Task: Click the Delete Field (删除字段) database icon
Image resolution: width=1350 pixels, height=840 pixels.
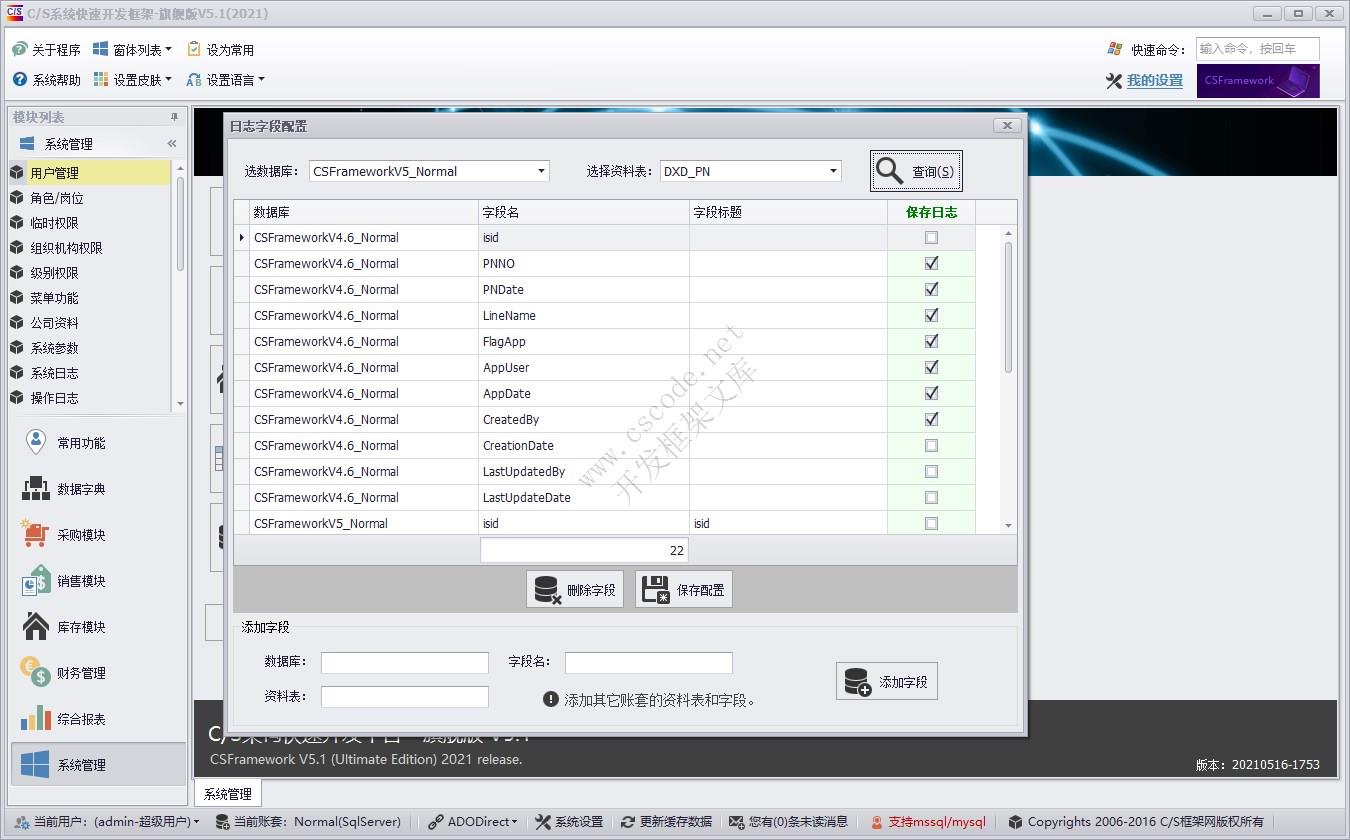Action: coord(548,590)
